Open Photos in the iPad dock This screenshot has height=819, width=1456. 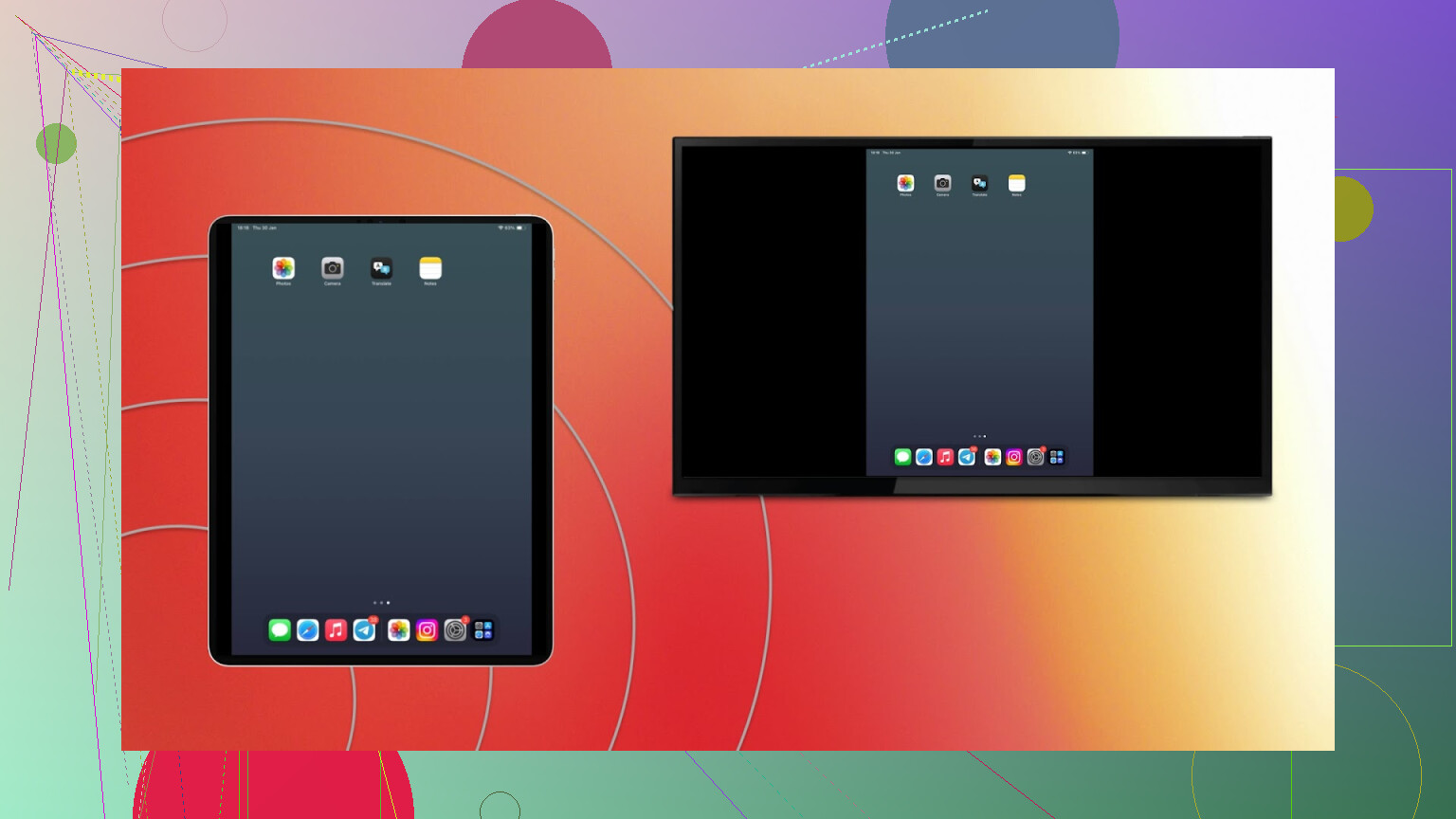pyautogui.click(x=399, y=630)
